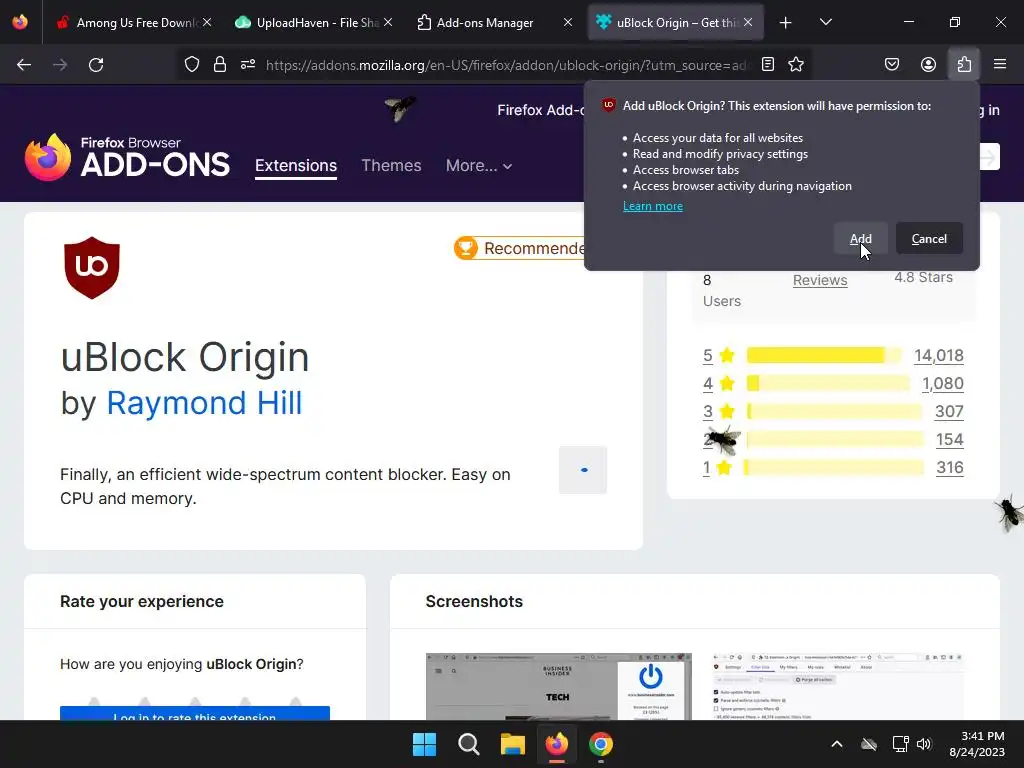
Task: Open the Pocket save icon
Action: click(x=891, y=64)
